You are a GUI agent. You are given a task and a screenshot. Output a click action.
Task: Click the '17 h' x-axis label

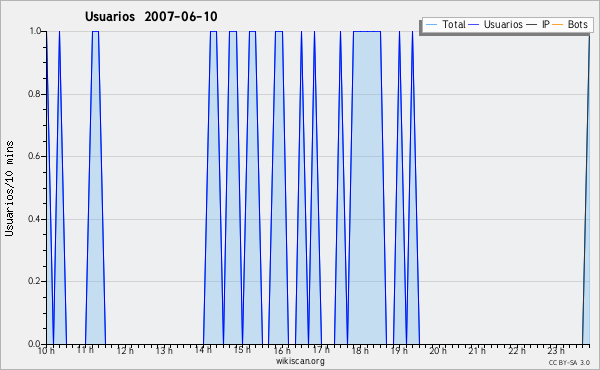[x=321, y=350]
